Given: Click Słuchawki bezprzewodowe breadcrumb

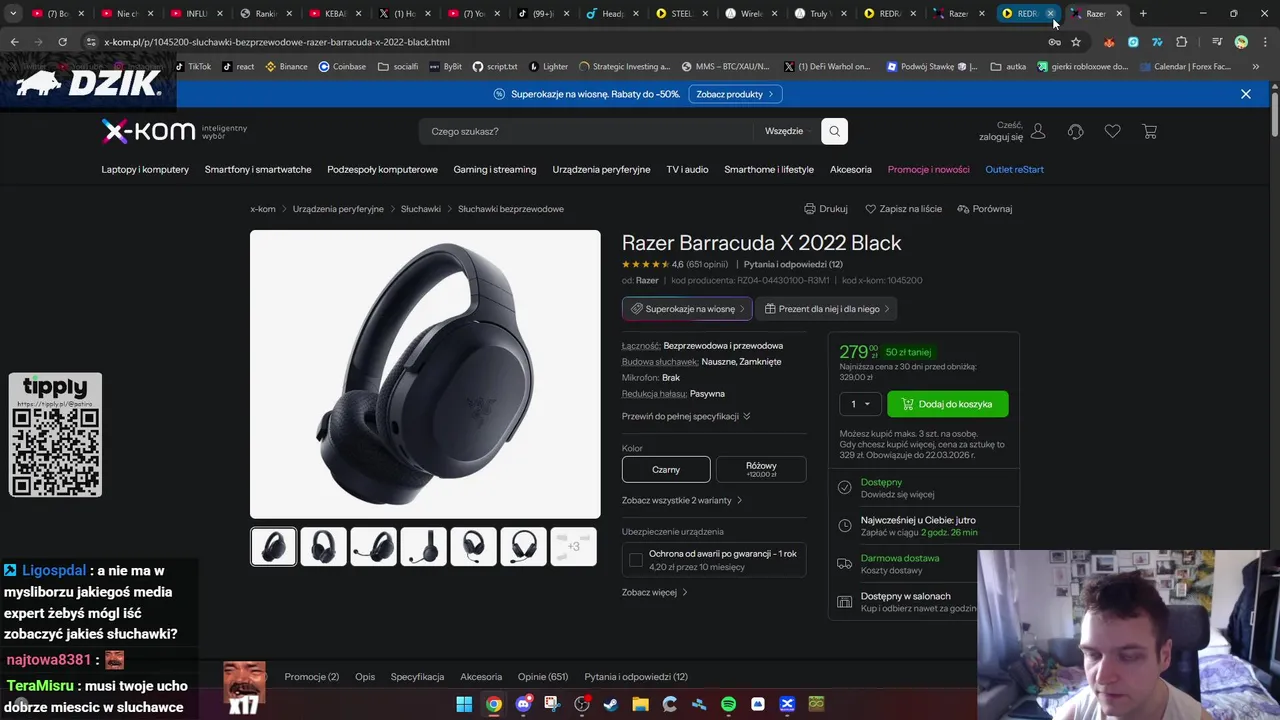Looking at the screenshot, I should 511,209.
